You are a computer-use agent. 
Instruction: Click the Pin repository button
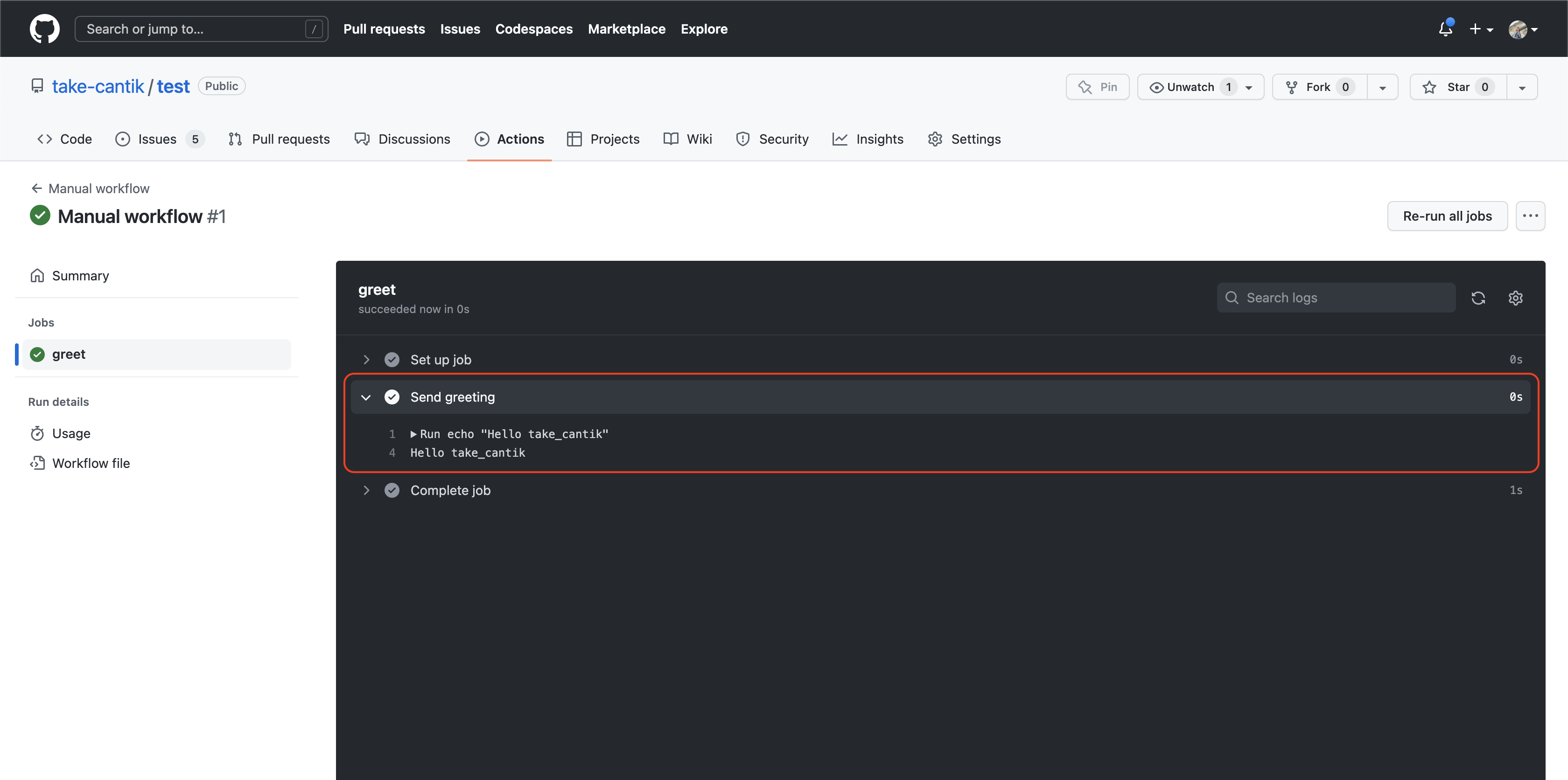1097,87
